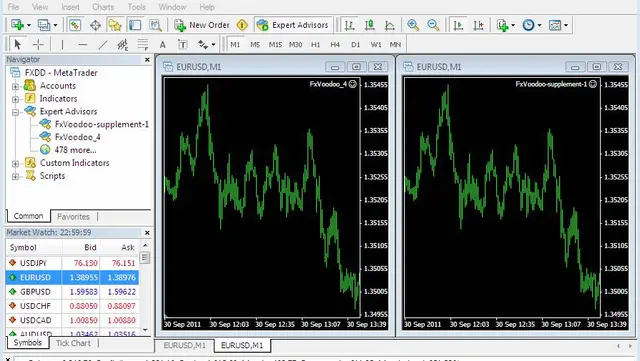The width and height of the screenshot is (640, 361).
Task: Zoom in on the chart
Action: tap(413, 25)
